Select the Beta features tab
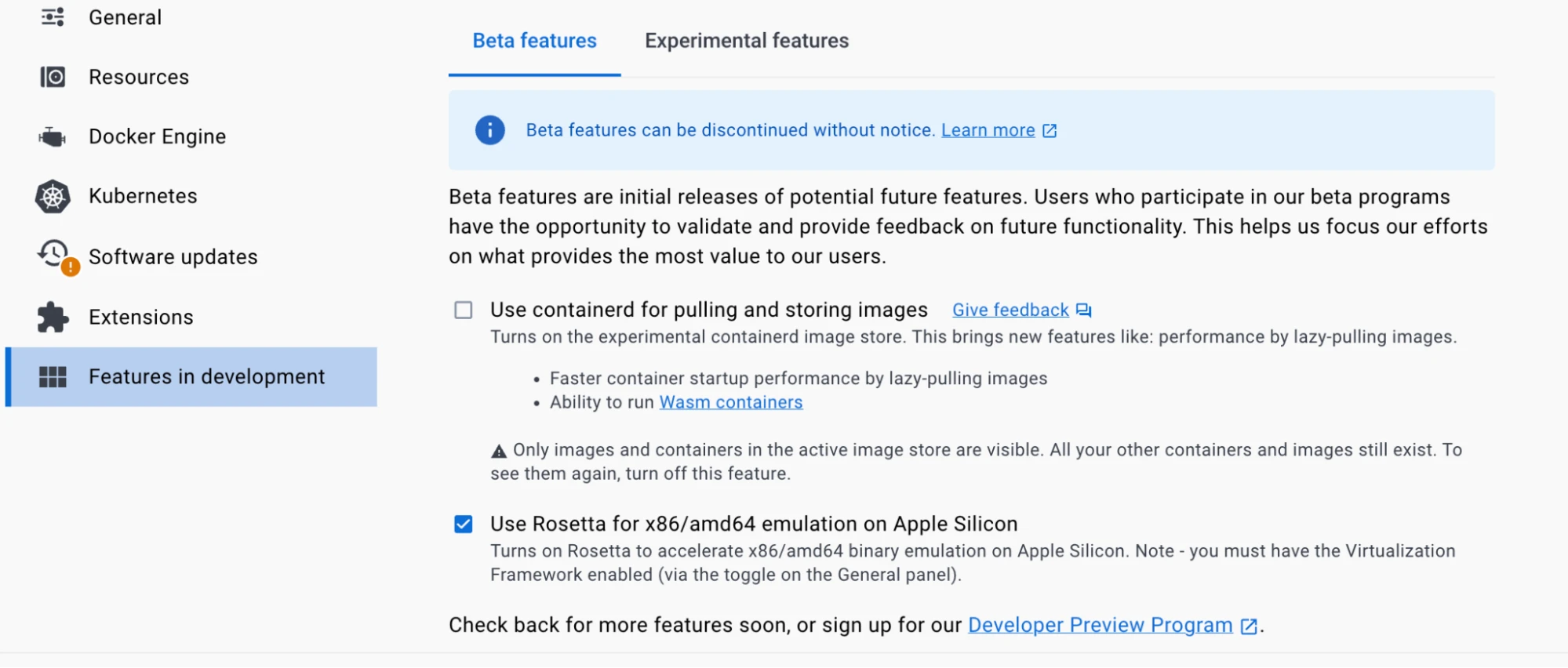 (x=534, y=41)
